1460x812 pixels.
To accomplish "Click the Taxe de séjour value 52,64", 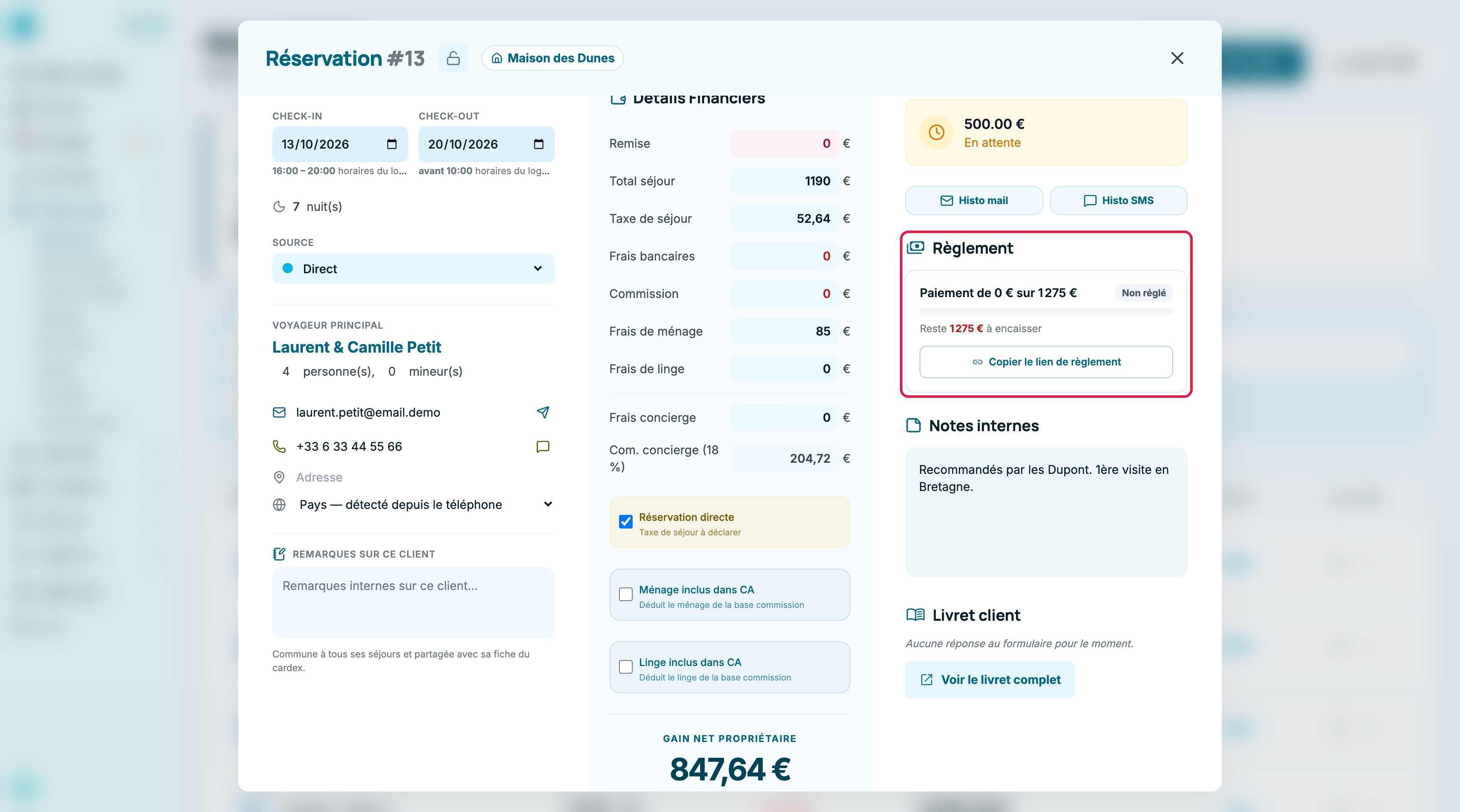I will 784,218.
